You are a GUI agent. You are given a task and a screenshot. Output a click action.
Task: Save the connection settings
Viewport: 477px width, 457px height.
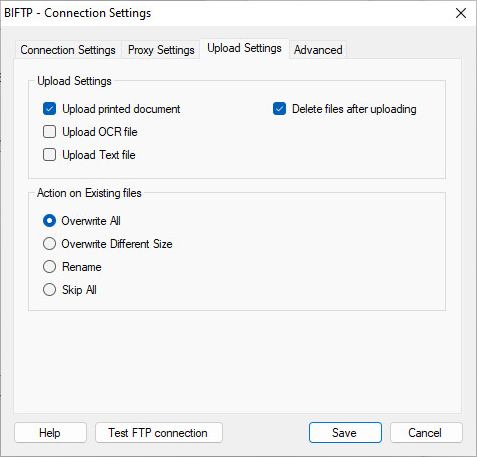[x=345, y=433]
